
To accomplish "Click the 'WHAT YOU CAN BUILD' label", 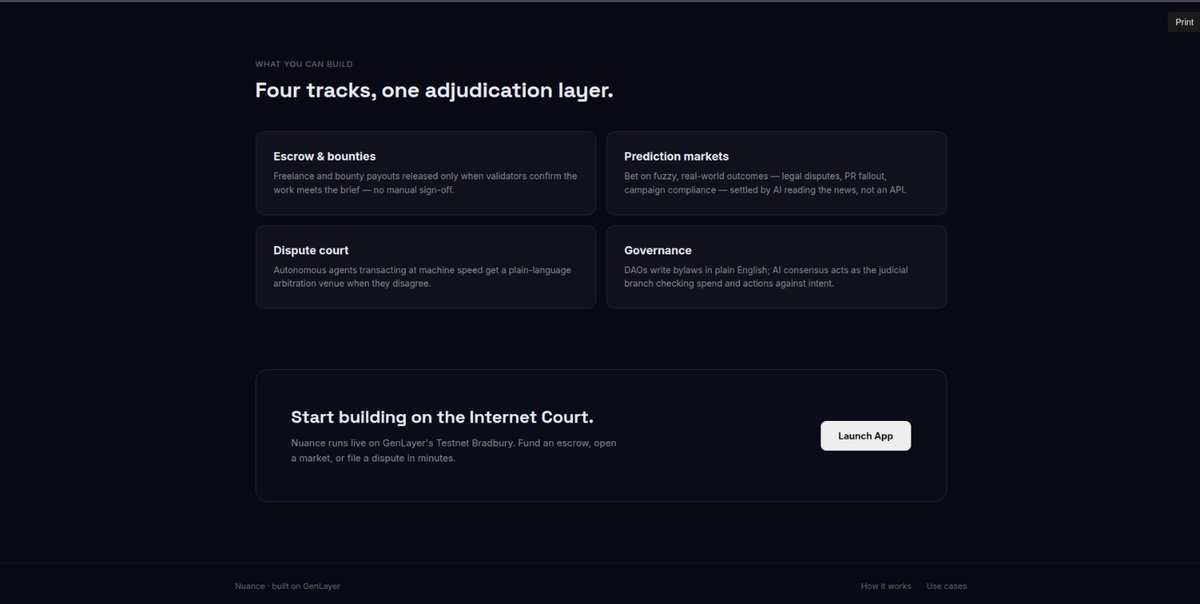I will coord(304,64).
